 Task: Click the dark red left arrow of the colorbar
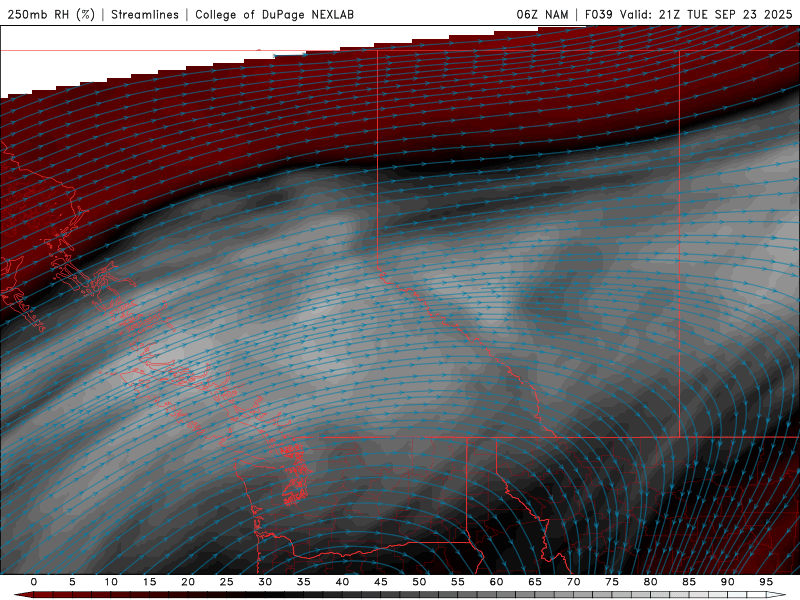[x=23, y=595]
